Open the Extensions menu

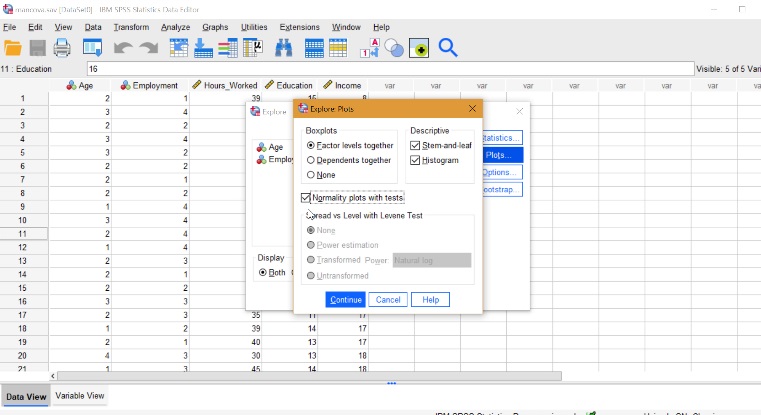(299, 27)
